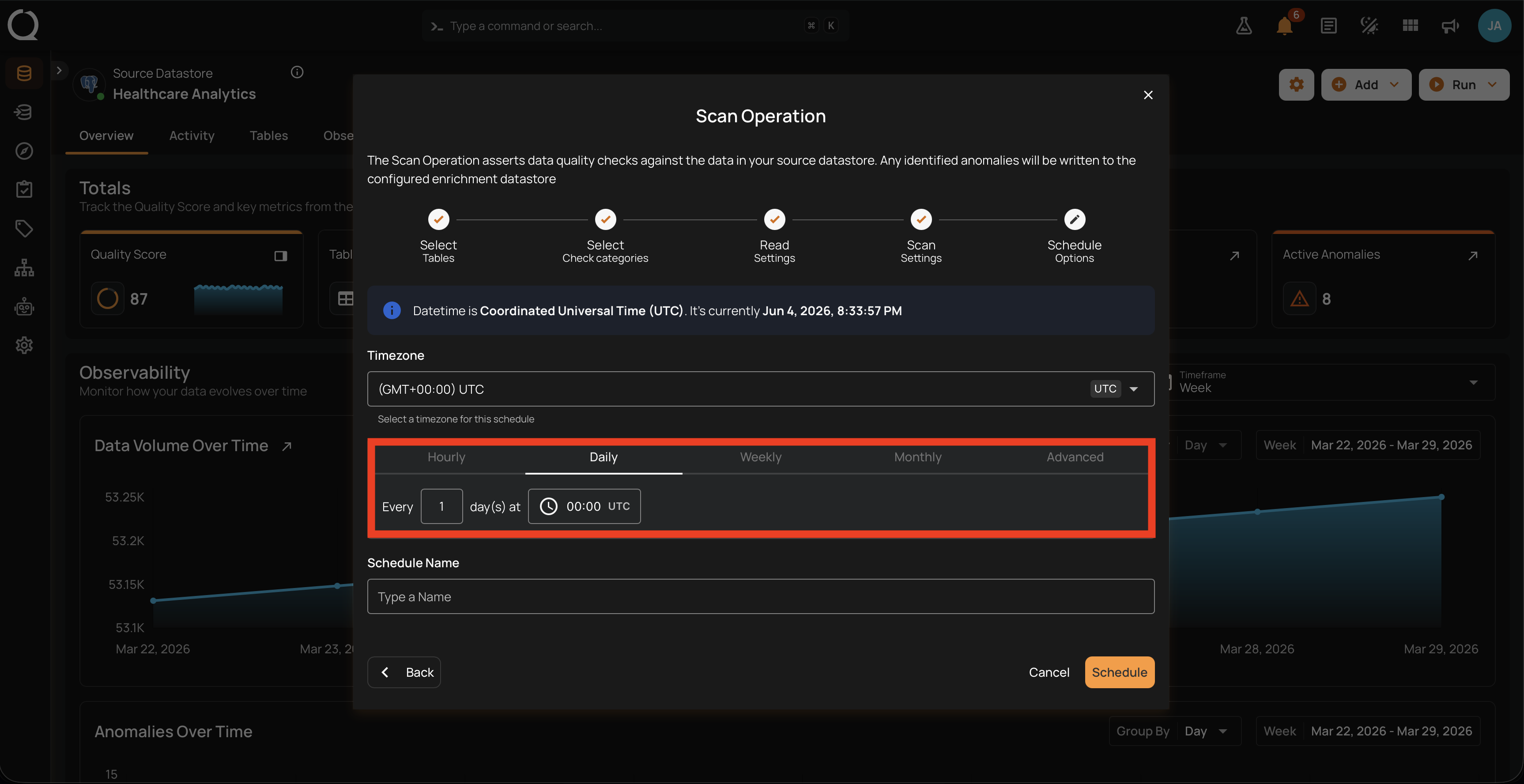Select the Weekly schedule tab
Screen dimensions: 1524x784
(761, 457)
